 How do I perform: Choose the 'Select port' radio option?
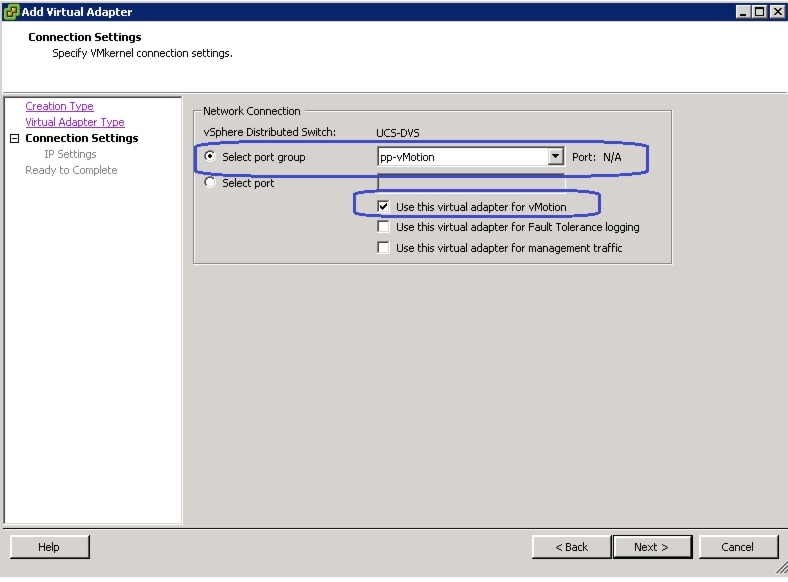tap(210, 182)
